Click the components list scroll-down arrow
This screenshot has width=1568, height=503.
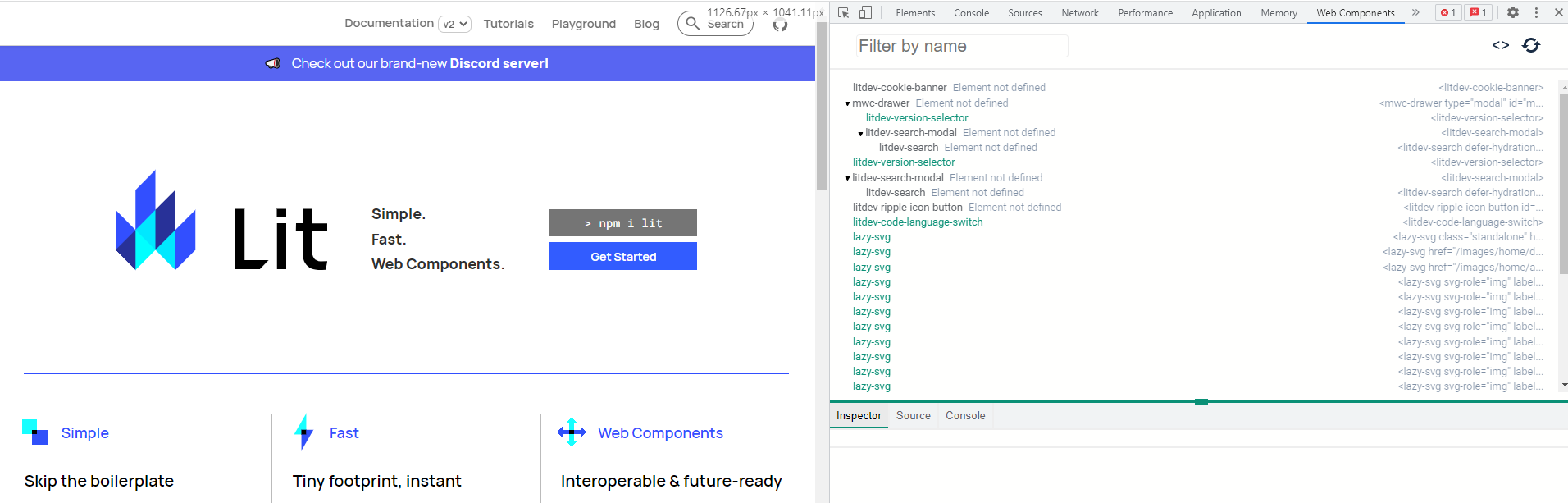coord(1564,385)
